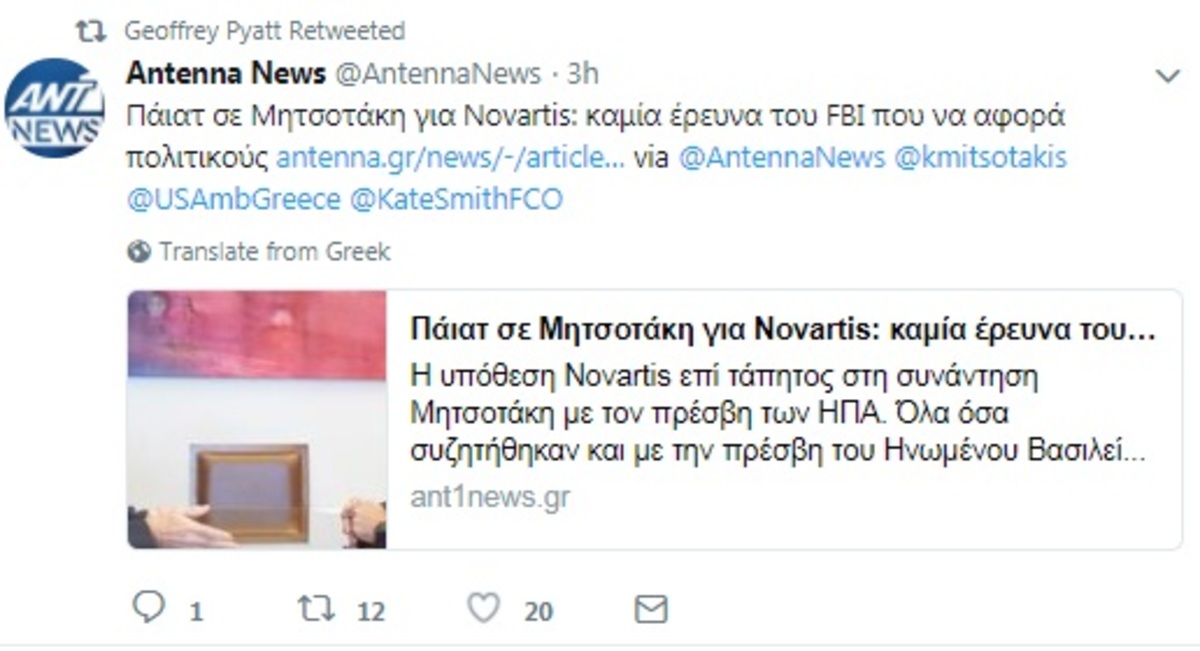Open Antenna News display name

(x=226, y=73)
